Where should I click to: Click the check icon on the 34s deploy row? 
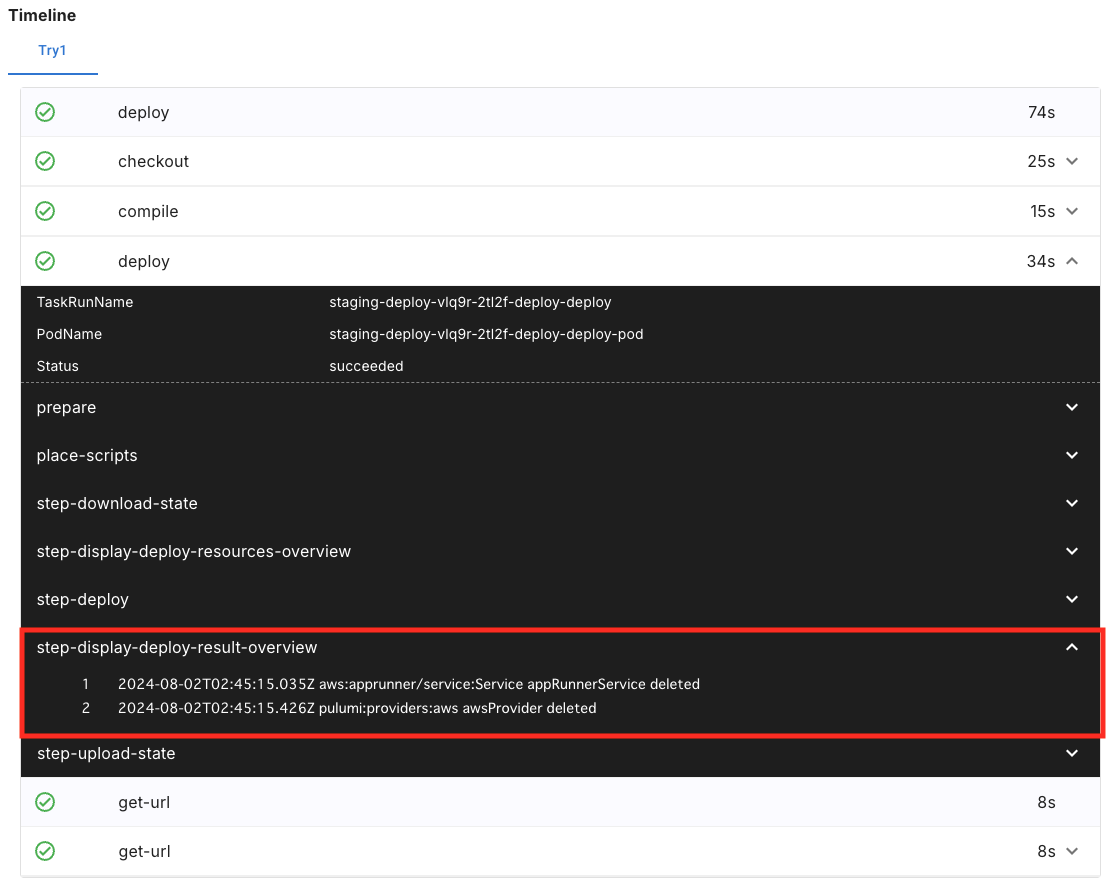[x=45, y=261]
